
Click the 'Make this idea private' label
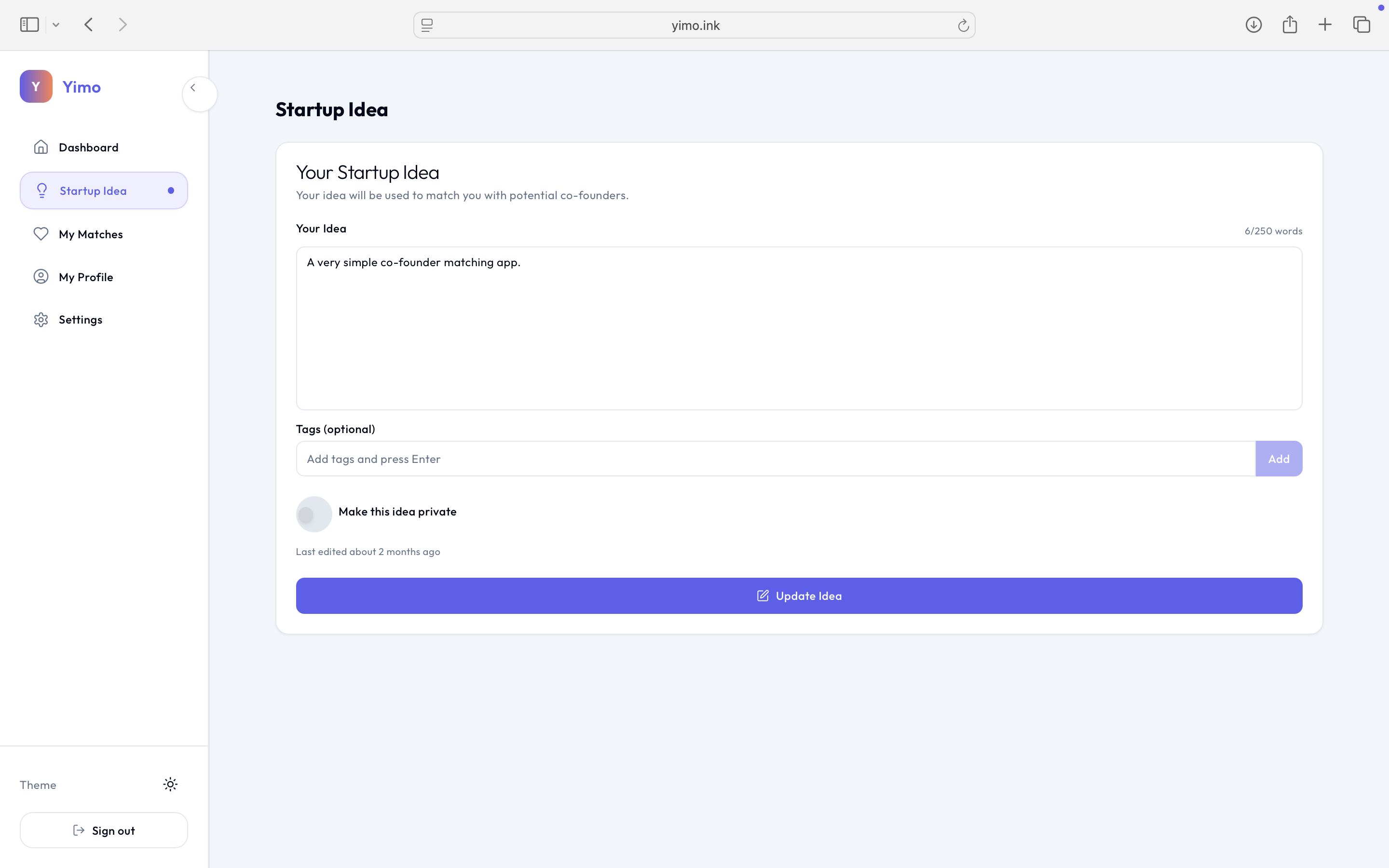click(x=397, y=512)
